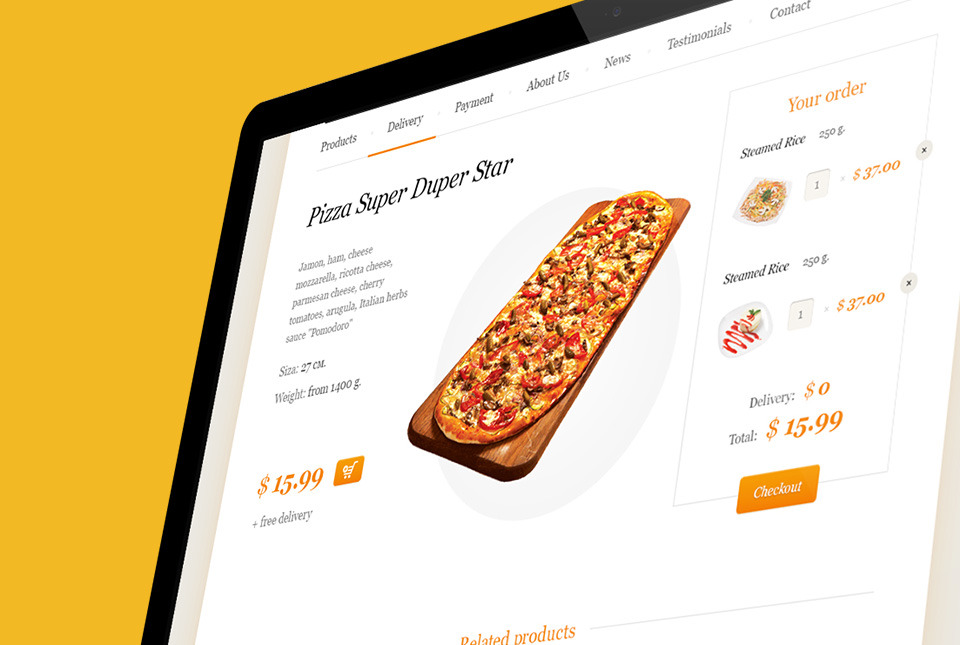Open the noodle dish thumbnail in order
This screenshot has height=645, width=960.
point(762,199)
